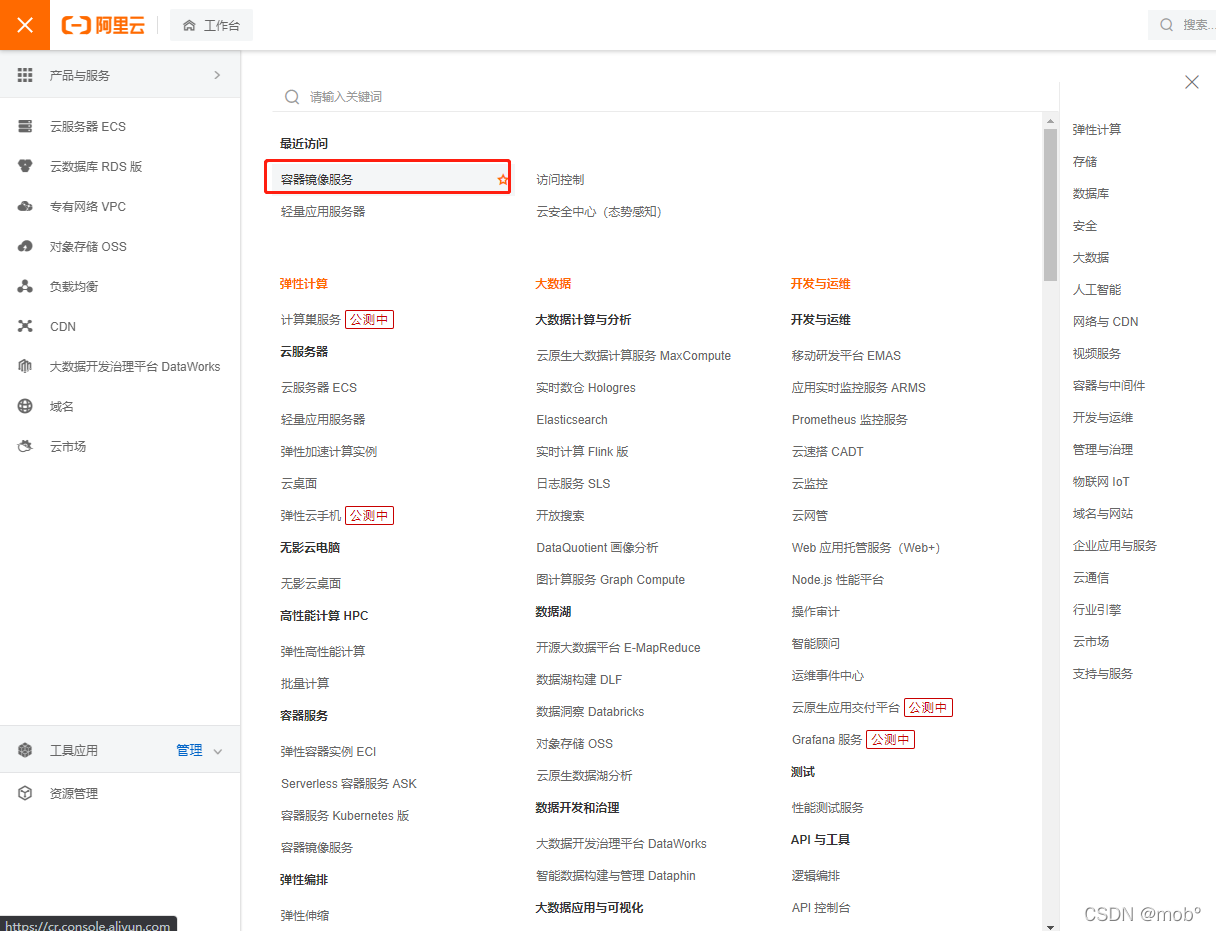Click the 专有网络 VPC cloud icon

(25, 206)
